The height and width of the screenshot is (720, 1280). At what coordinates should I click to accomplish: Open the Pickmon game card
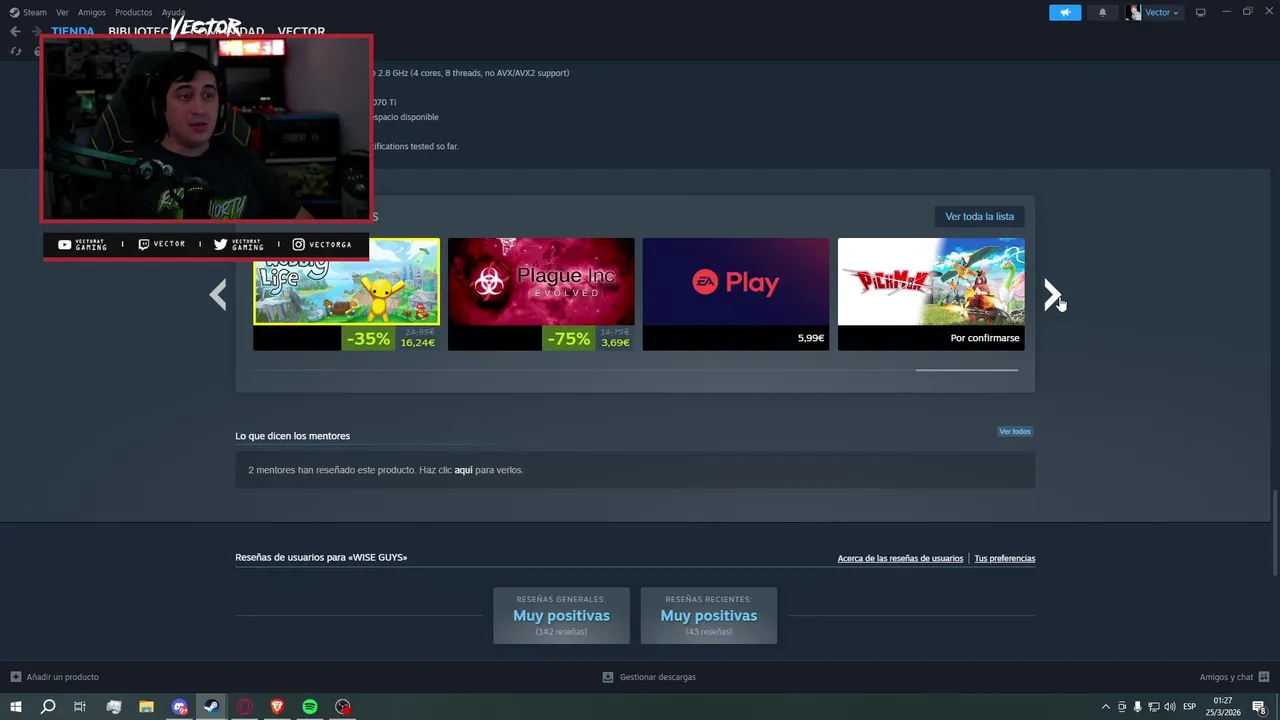(931, 294)
